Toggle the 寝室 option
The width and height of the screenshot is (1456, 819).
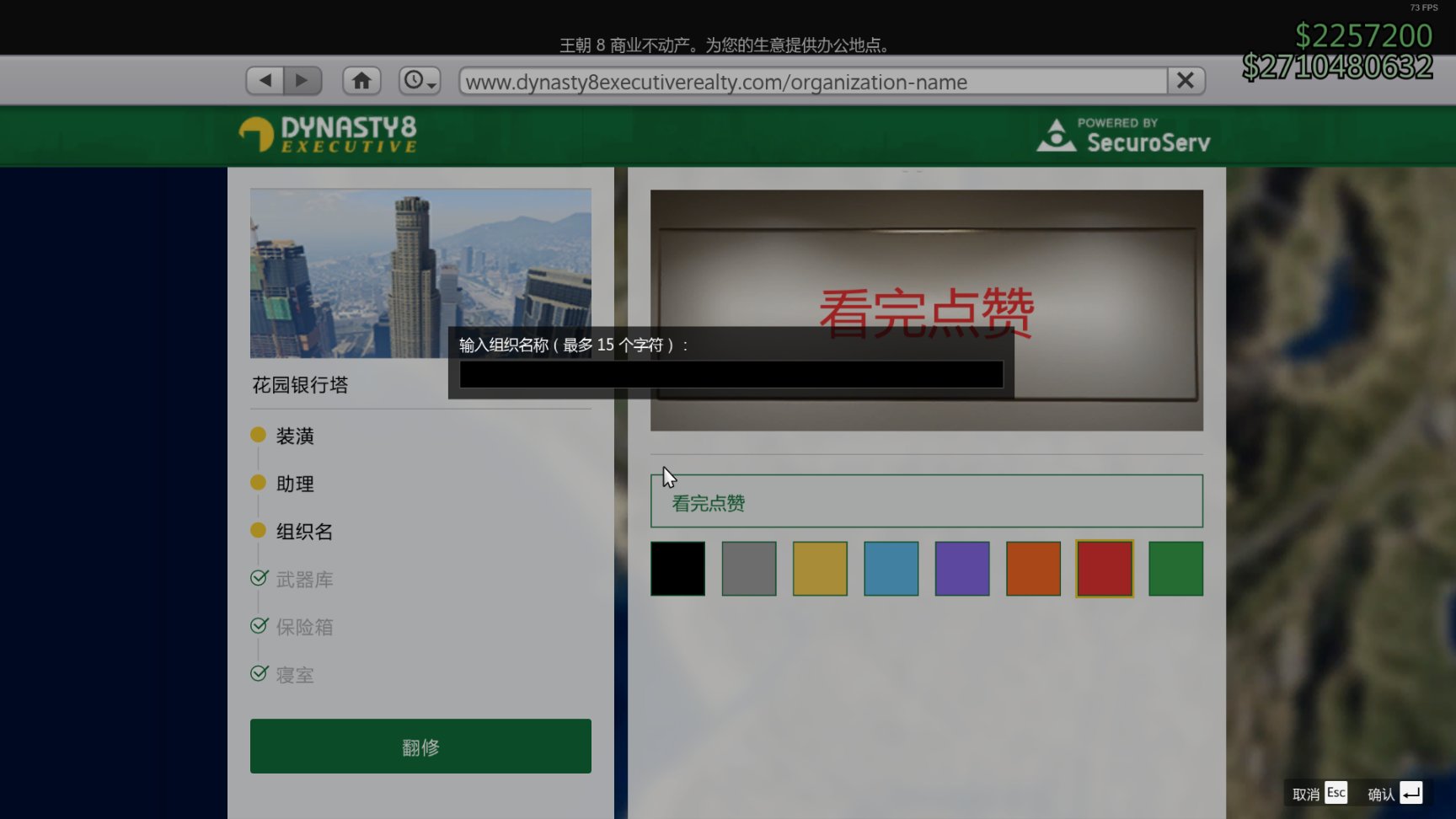[283, 675]
